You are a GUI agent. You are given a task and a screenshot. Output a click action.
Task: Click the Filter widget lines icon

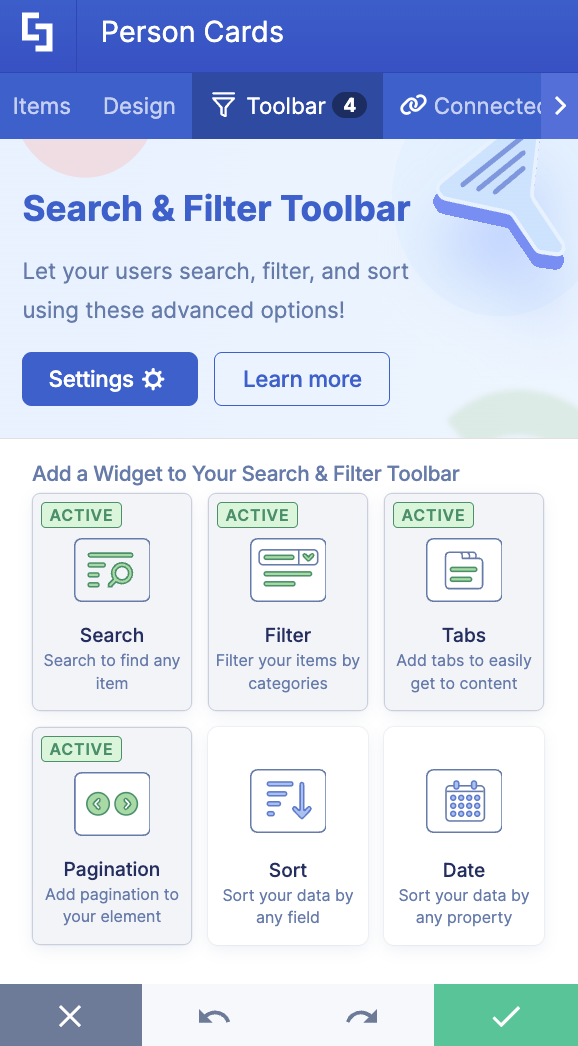[x=288, y=570]
